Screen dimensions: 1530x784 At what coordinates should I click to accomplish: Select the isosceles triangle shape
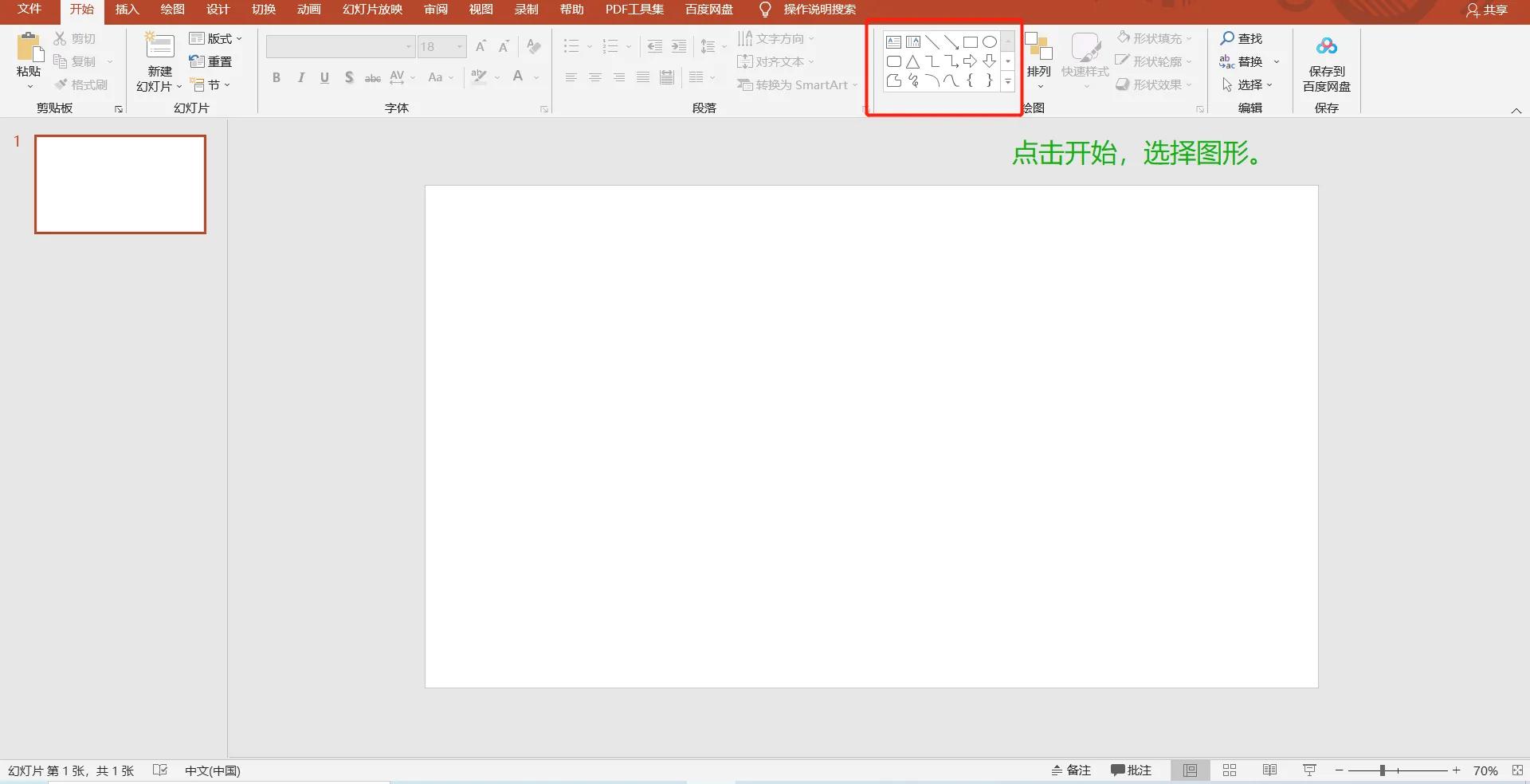click(913, 61)
